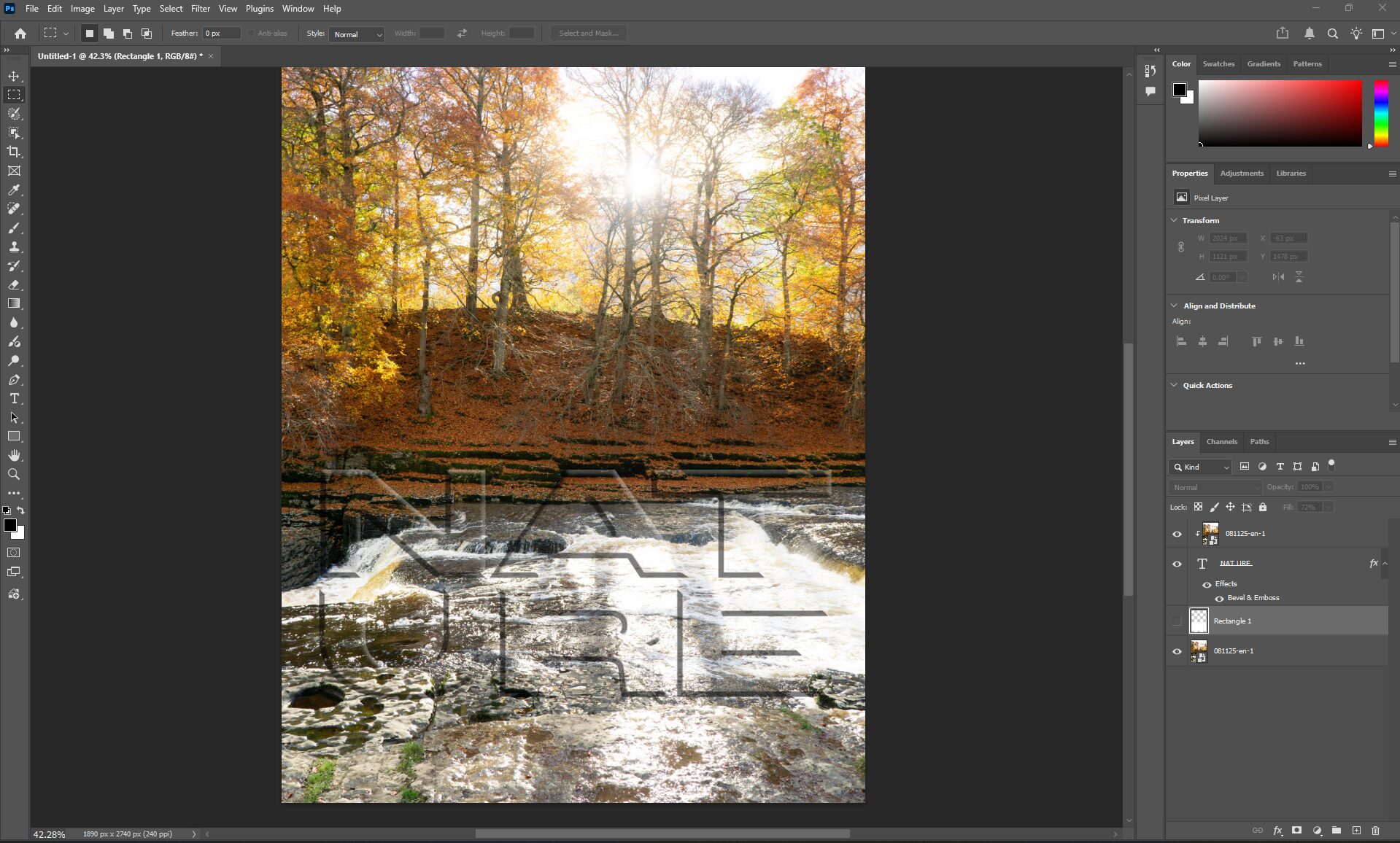Click the Select and Mask button
Image resolution: width=1400 pixels, height=843 pixels.
tap(588, 34)
